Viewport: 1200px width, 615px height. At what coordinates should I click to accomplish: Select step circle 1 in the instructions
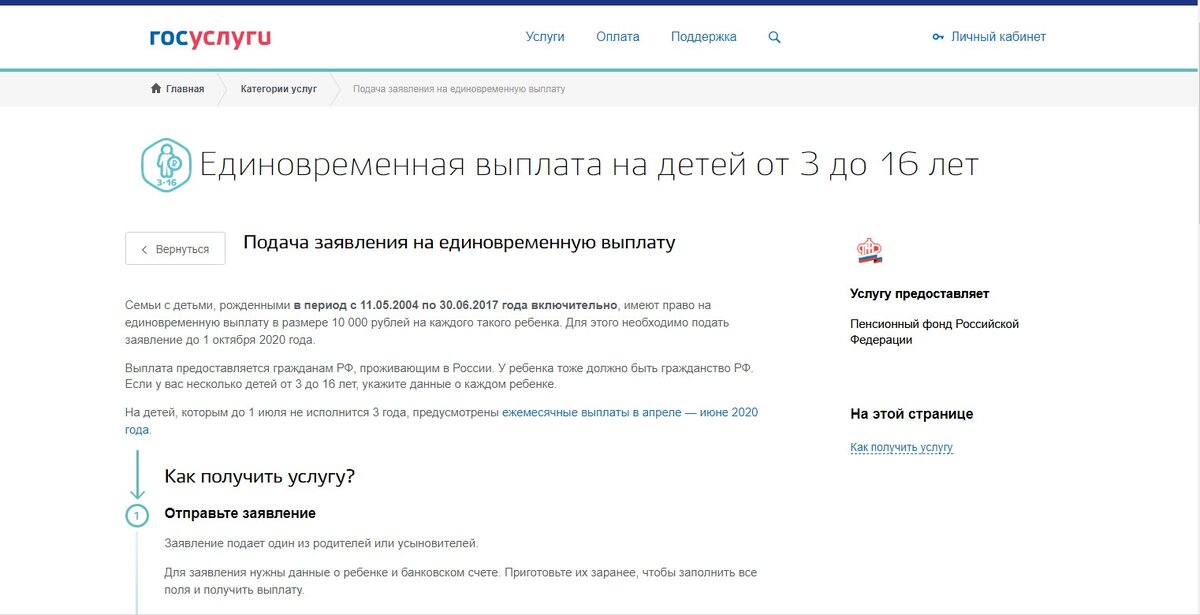(137, 514)
